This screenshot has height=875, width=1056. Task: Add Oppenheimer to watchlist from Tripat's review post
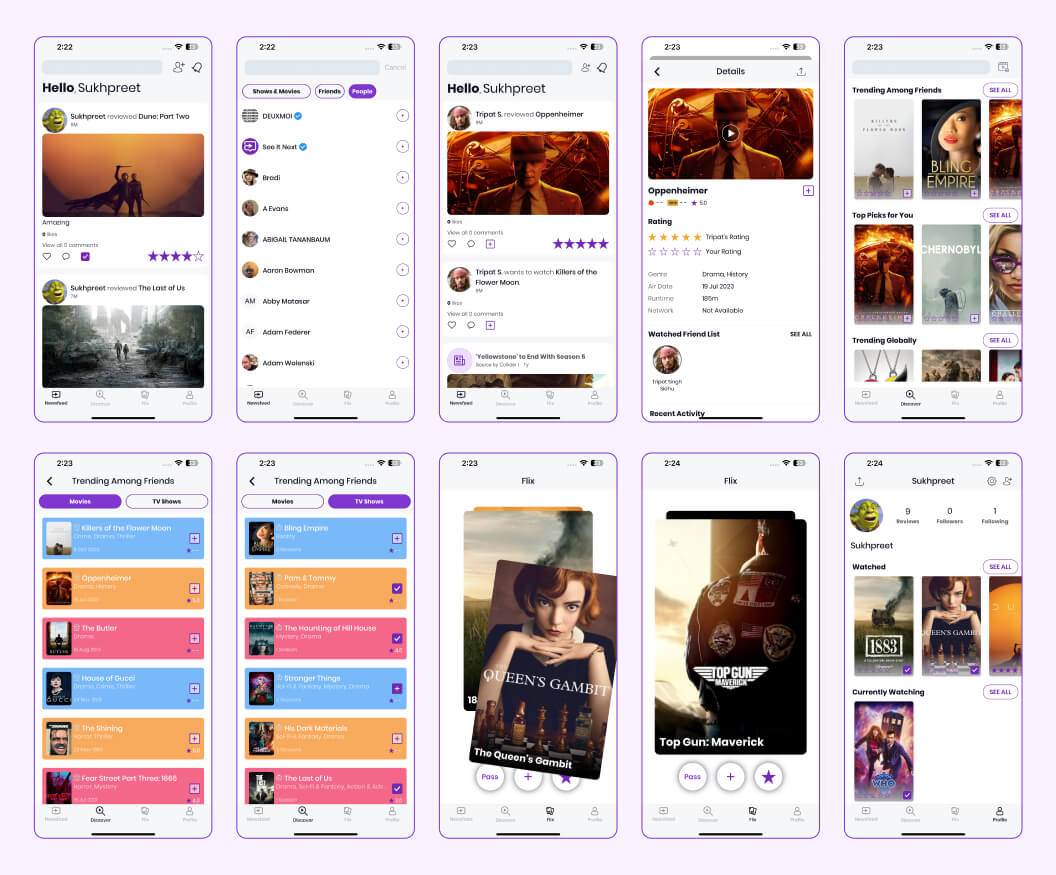coord(490,244)
